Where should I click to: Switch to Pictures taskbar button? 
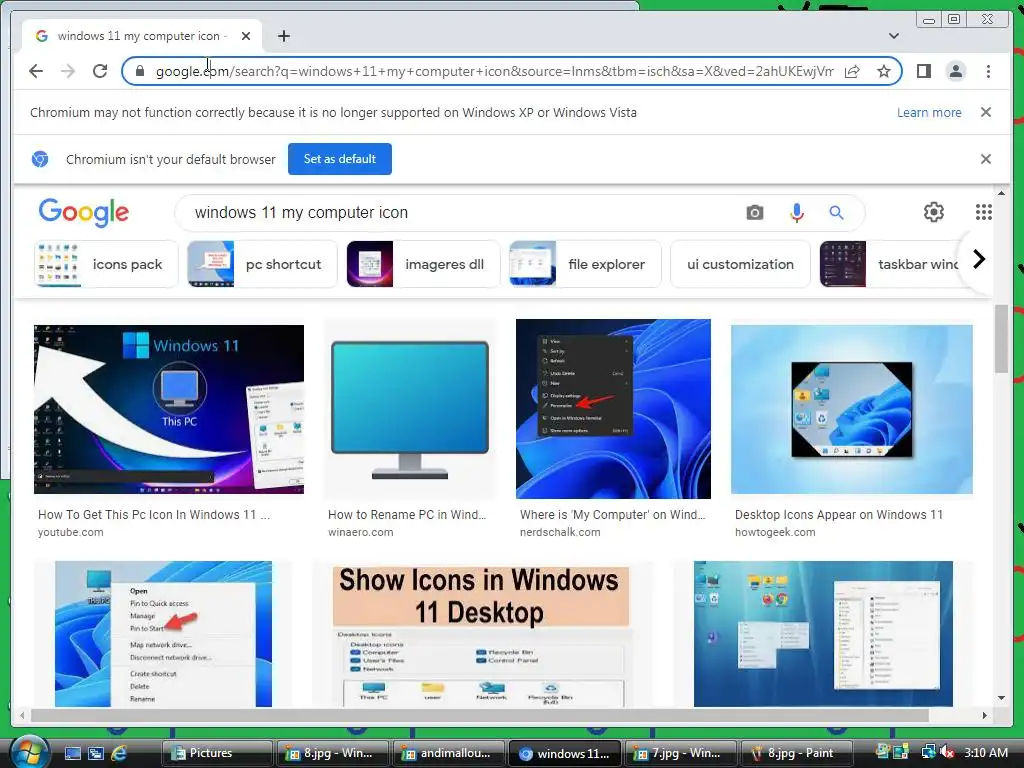click(x=217, y=753)
